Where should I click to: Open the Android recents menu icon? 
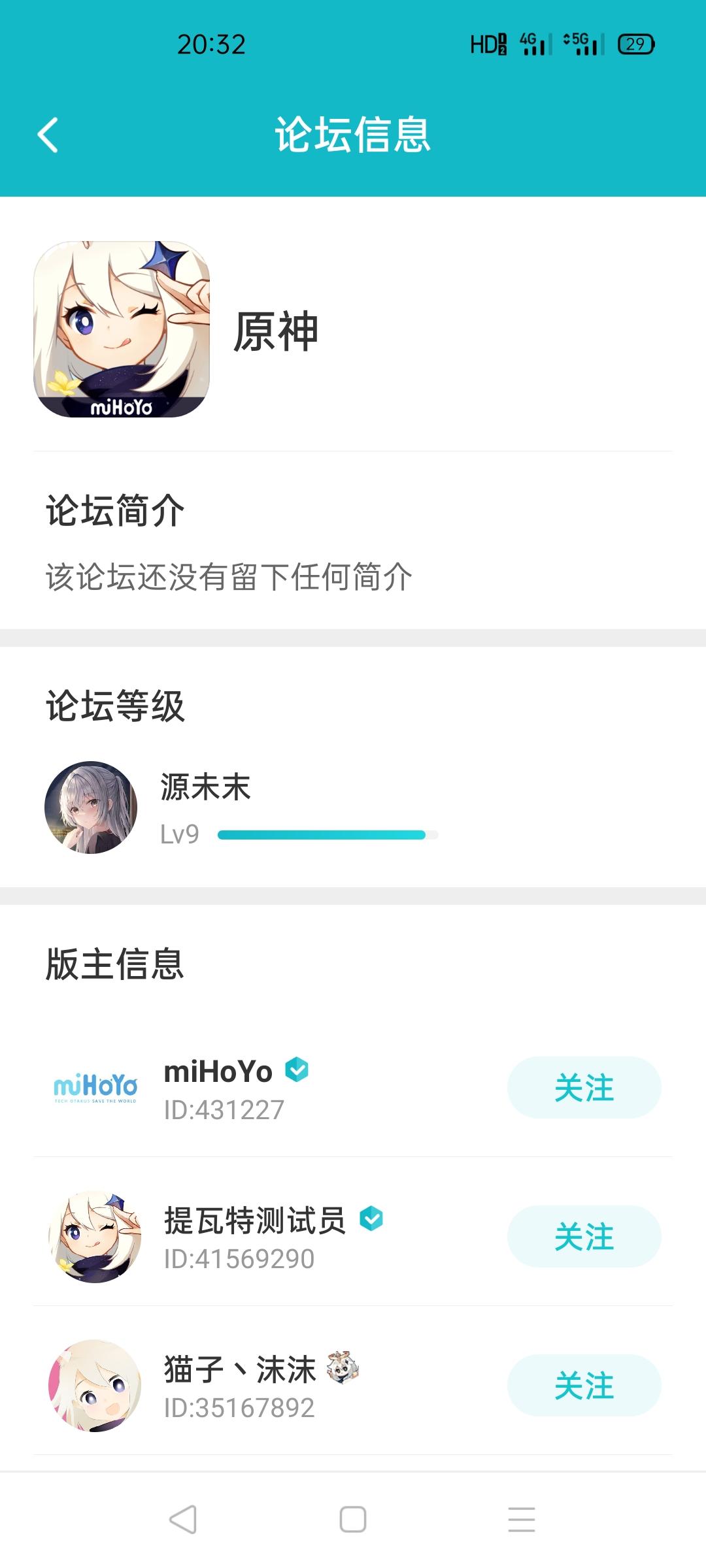pyautogui.click(x=522, y=1519)
